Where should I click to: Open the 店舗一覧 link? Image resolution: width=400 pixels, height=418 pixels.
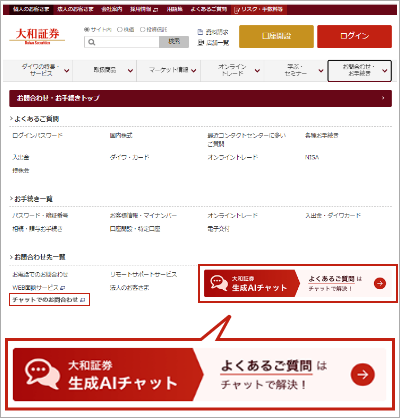(x=218, y=43)
